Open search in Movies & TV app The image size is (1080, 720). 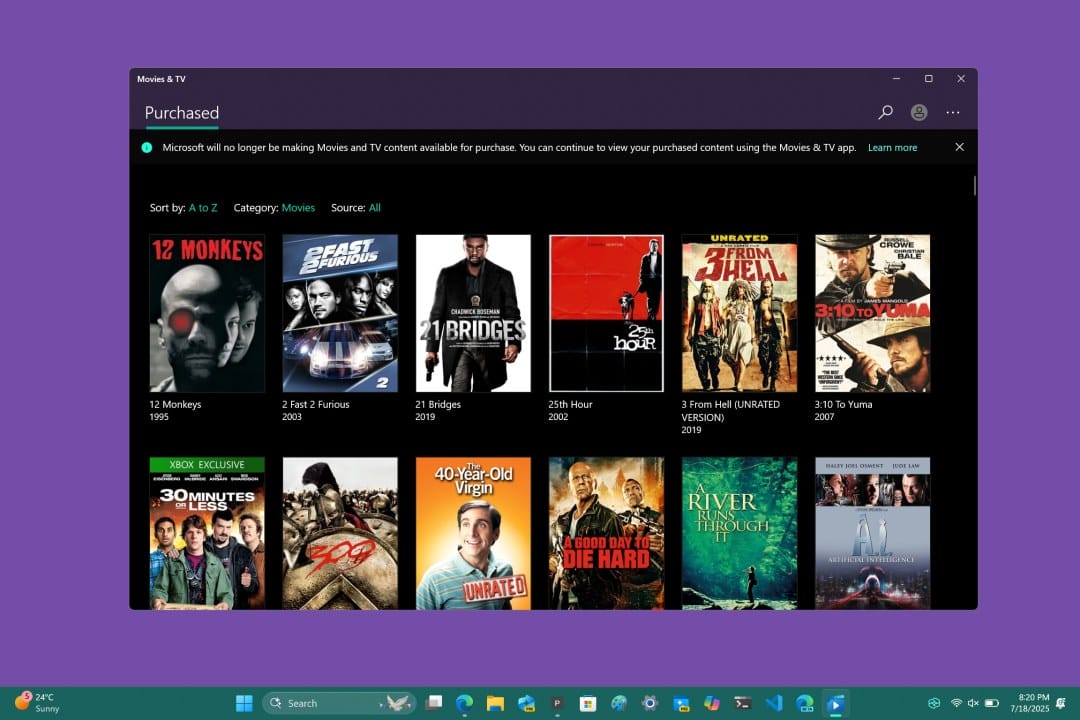click(x=886, y=112)
